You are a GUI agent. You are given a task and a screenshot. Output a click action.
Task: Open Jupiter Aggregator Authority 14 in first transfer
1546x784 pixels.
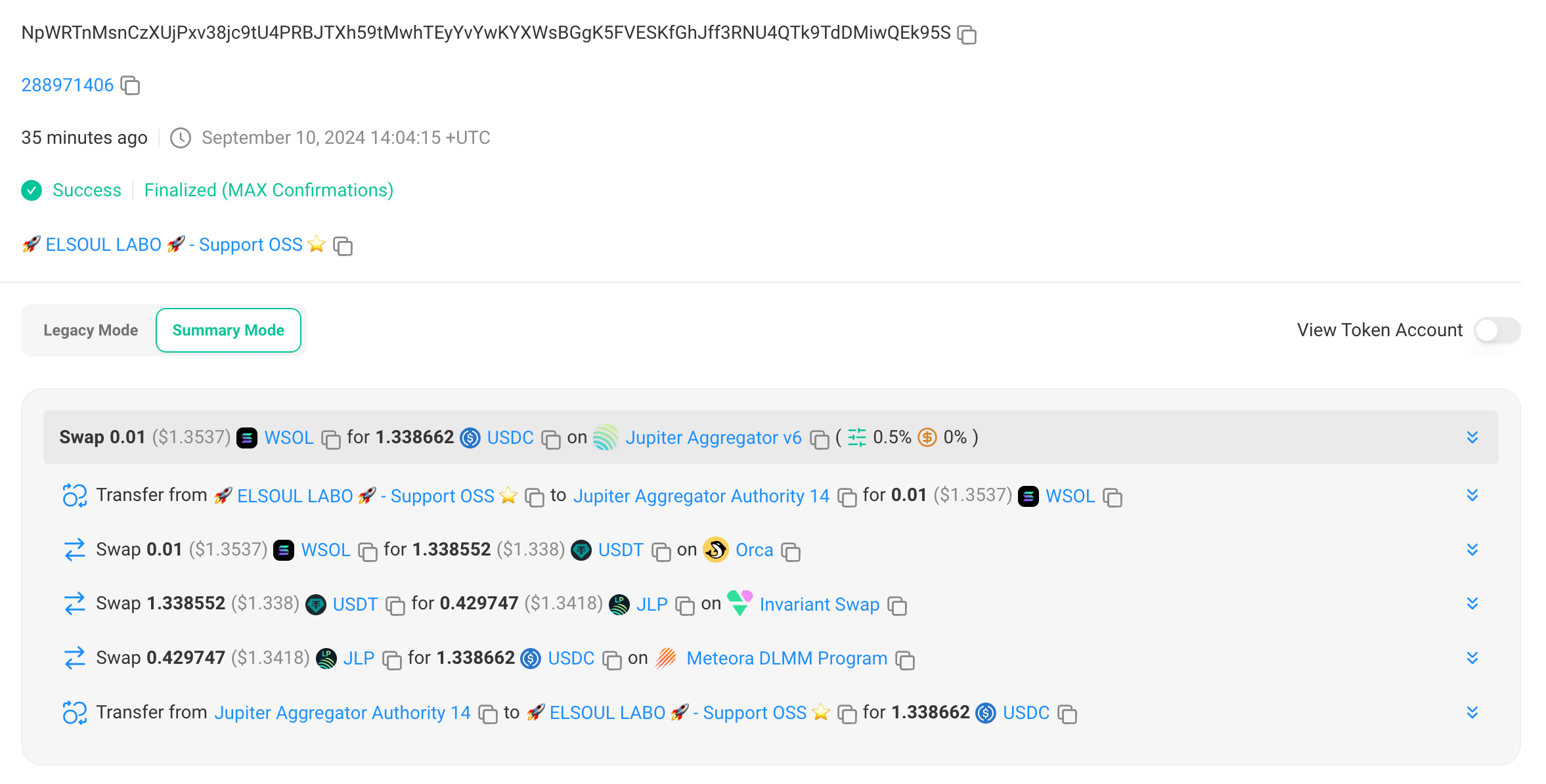click(x=701, y=496)
